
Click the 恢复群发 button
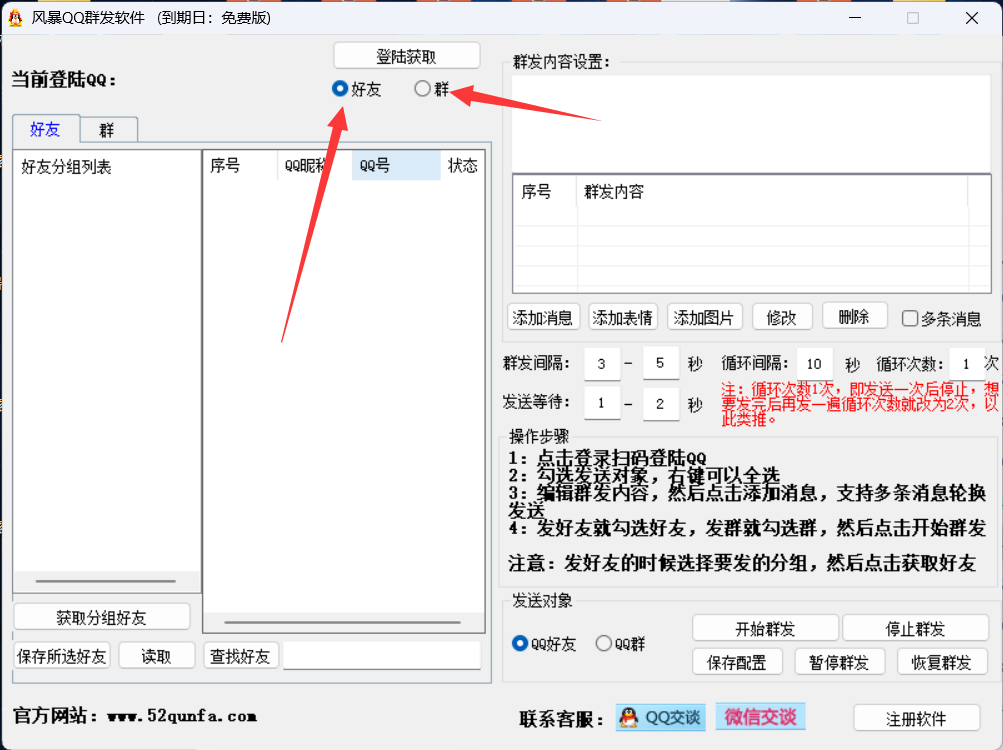pyautogui.click(x=942, y=662)
